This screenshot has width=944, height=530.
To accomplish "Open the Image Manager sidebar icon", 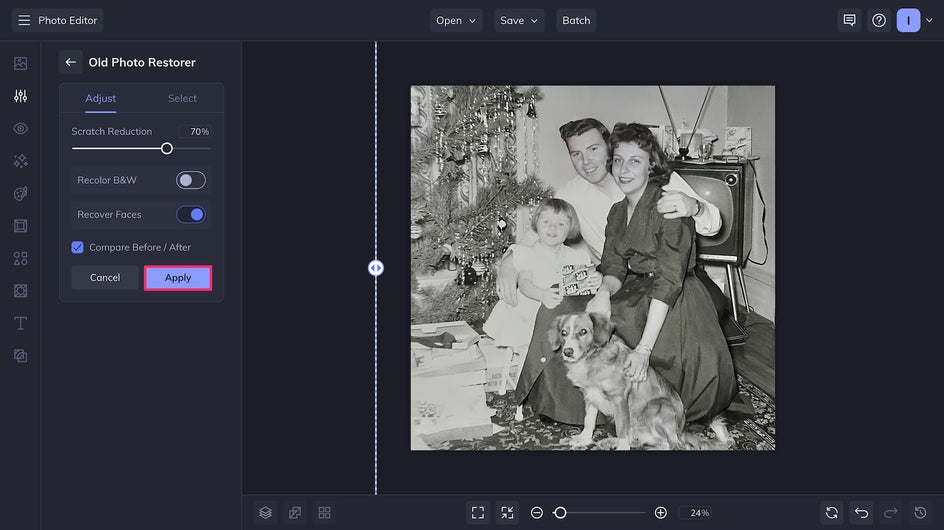I will [x=20, y=63].
